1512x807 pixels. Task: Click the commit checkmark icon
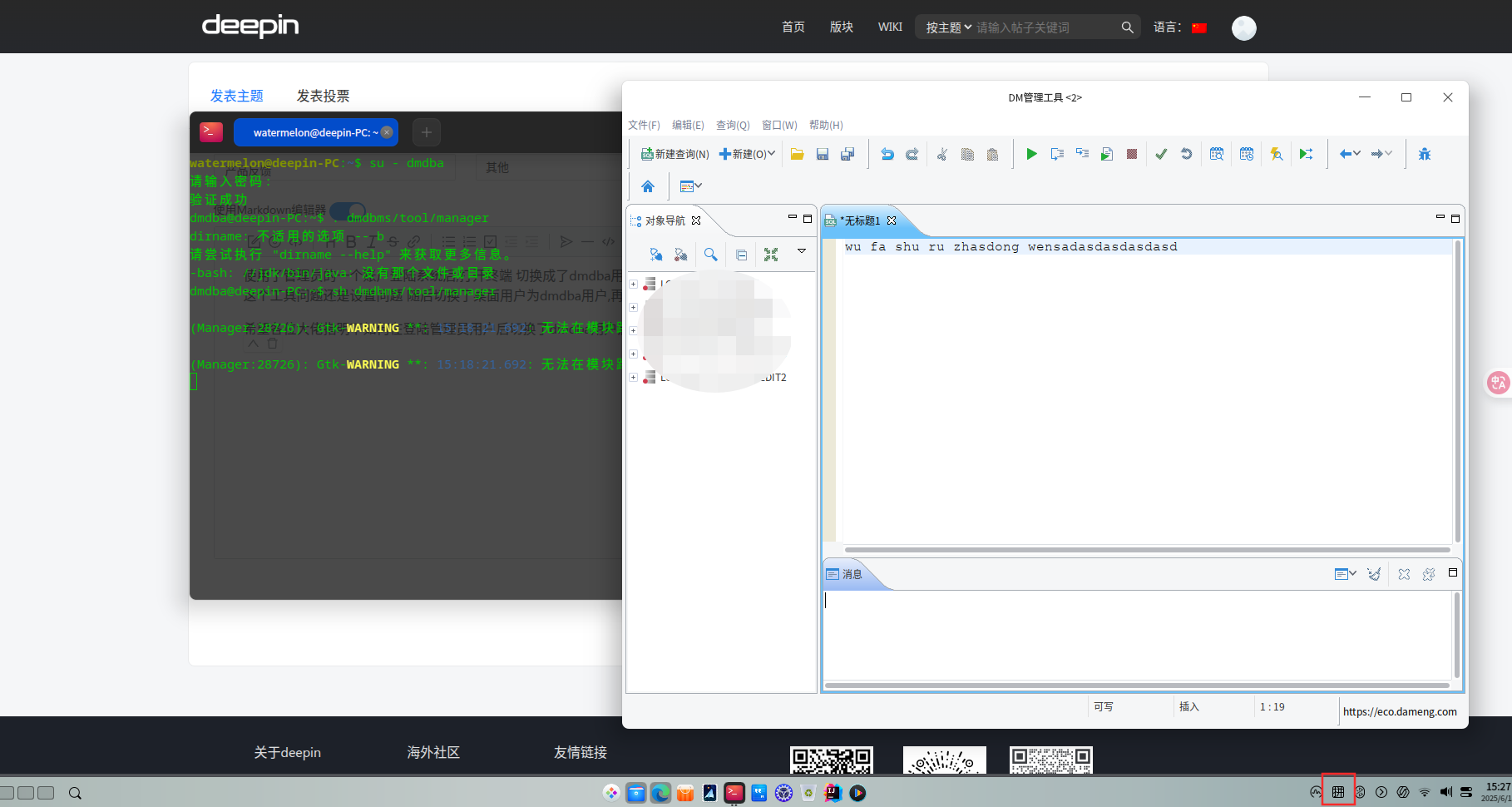point(1161,154)
